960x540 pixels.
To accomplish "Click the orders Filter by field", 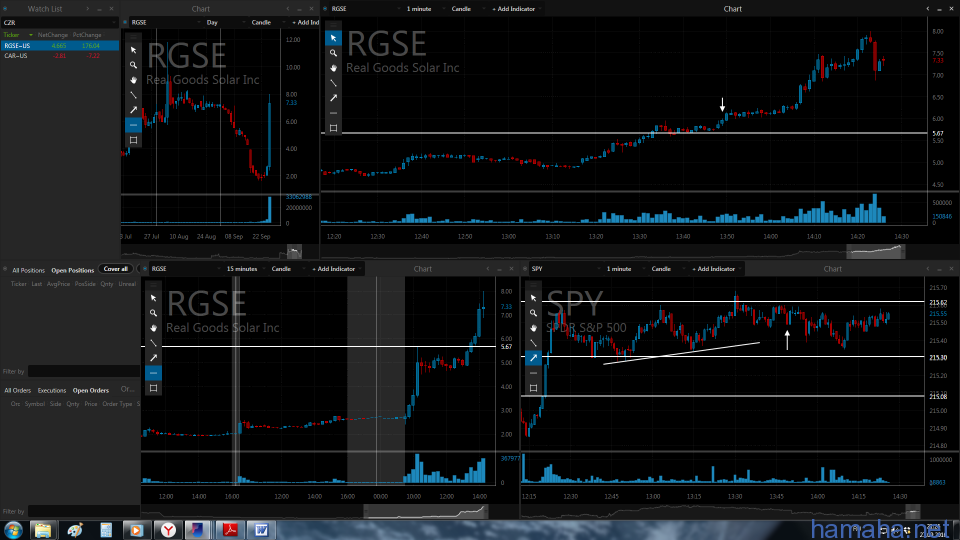I will (84, 511).
